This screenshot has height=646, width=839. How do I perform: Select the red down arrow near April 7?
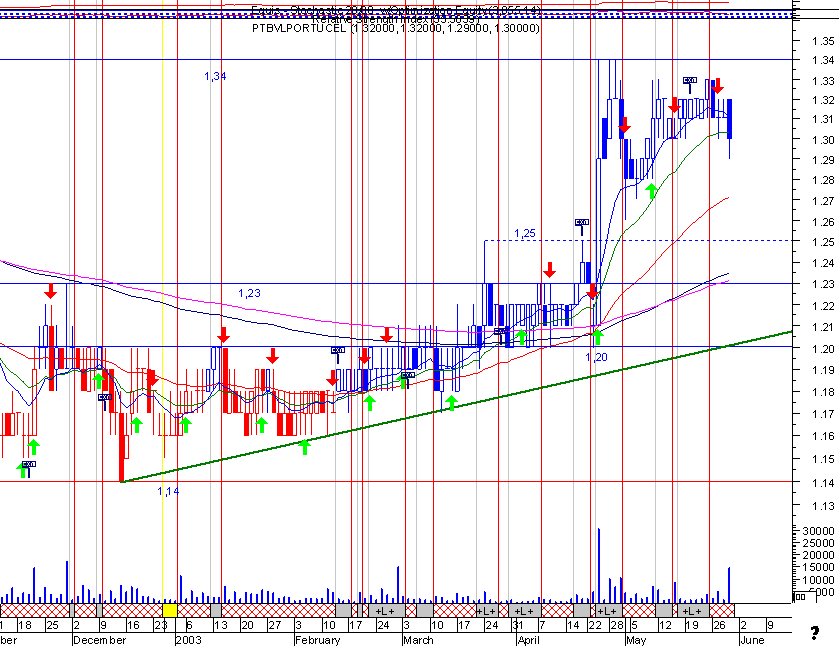[550, 270]
